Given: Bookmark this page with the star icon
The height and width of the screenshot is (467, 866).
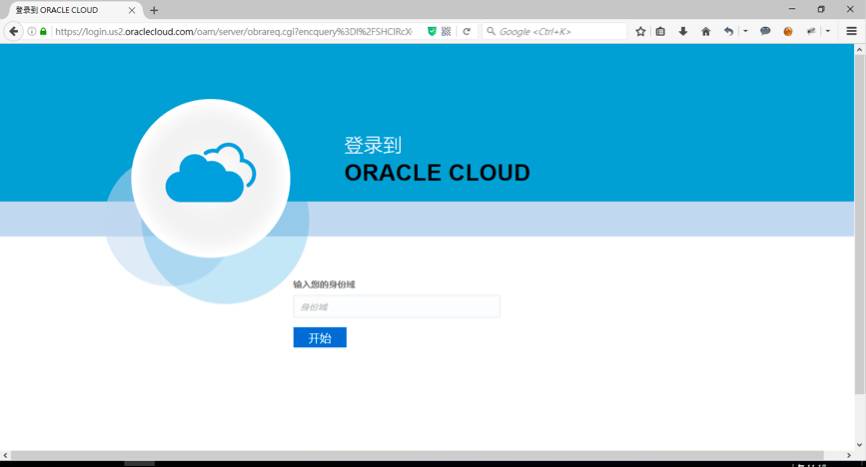Looking at the screenshot, I should tap(640, 31).
